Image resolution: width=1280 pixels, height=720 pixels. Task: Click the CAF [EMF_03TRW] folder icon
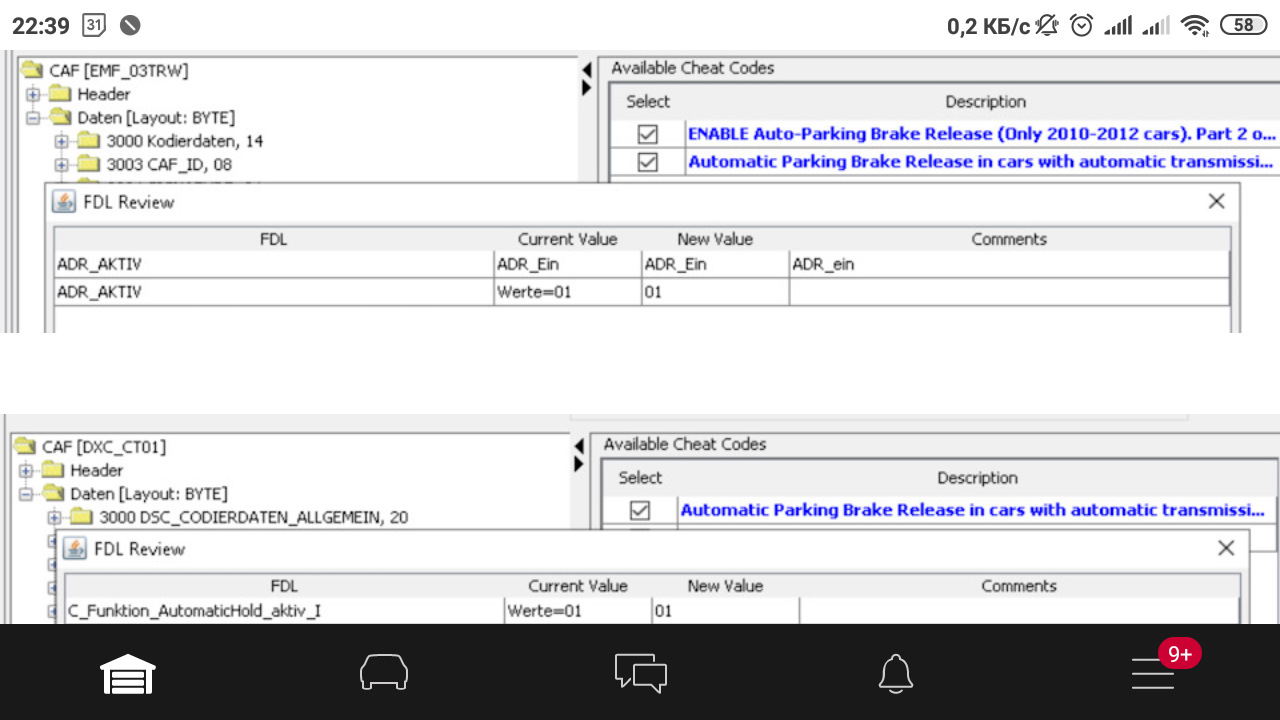point(32,70)
